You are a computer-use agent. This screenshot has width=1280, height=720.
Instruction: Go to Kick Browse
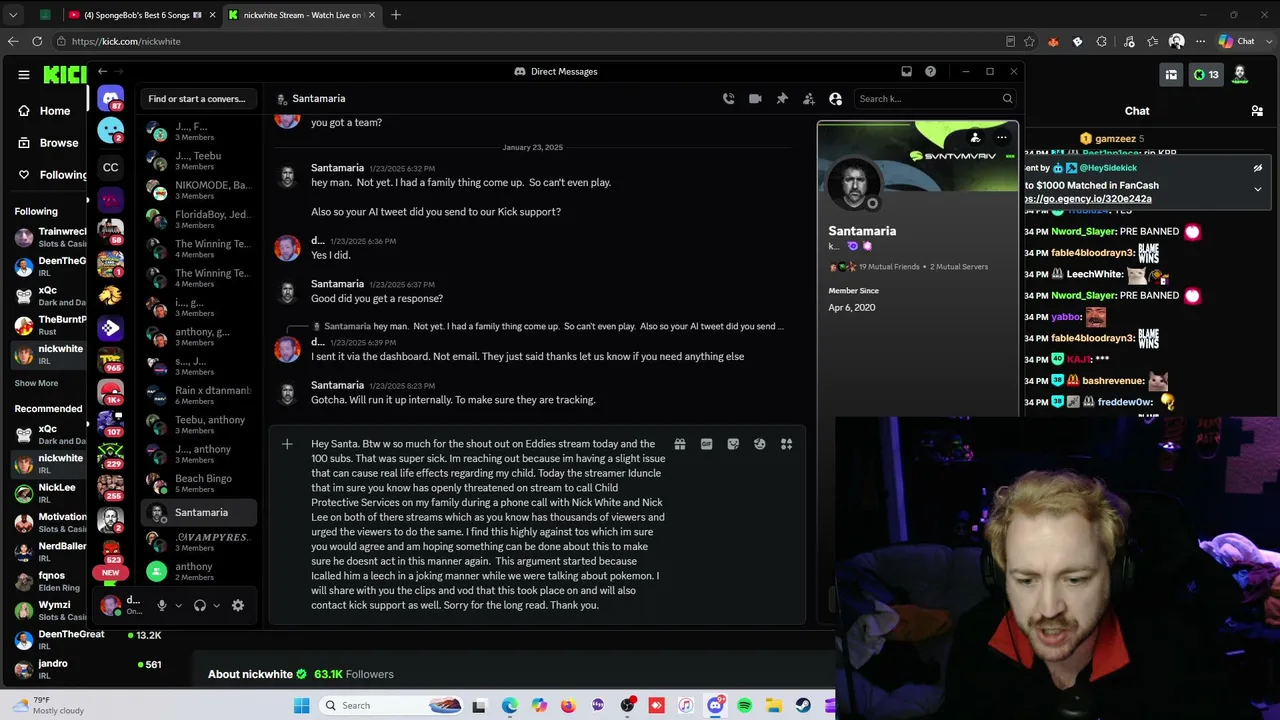point(49,143)
